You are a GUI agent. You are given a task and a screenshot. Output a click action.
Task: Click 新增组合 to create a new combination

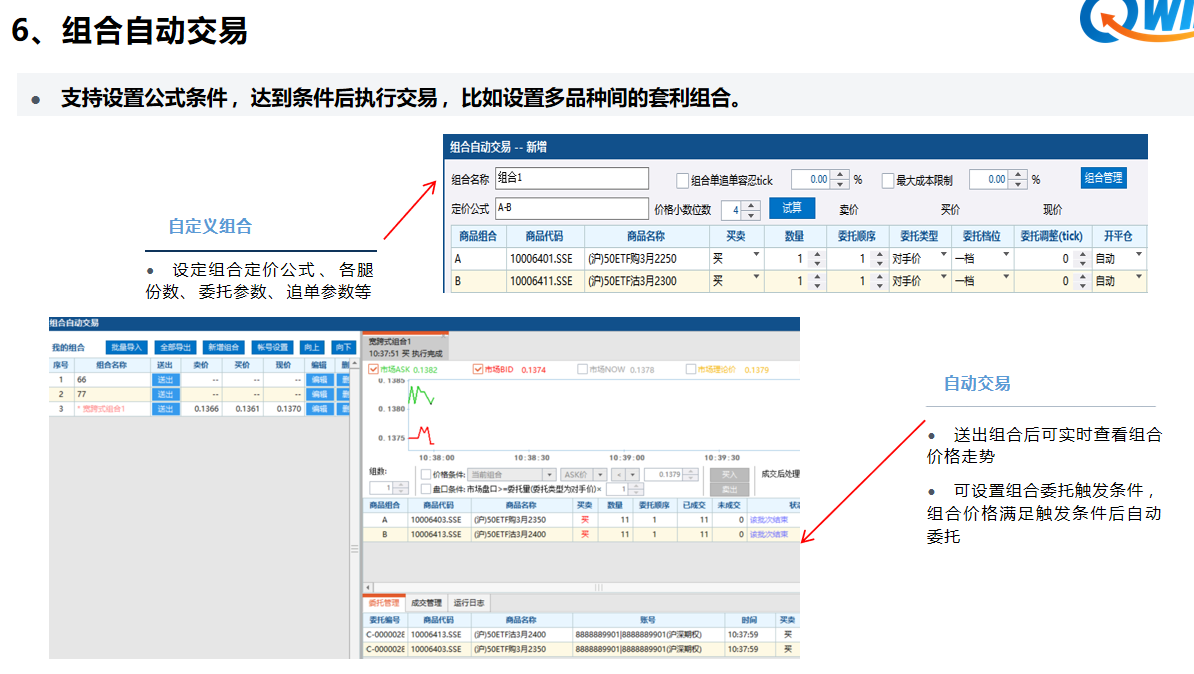[225, 347]
